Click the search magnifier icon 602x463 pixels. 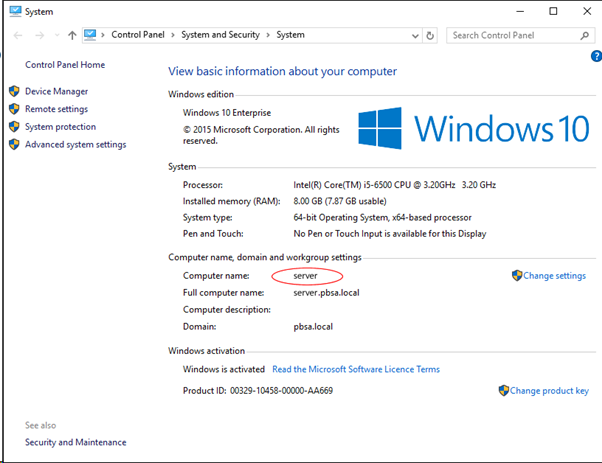587,35
